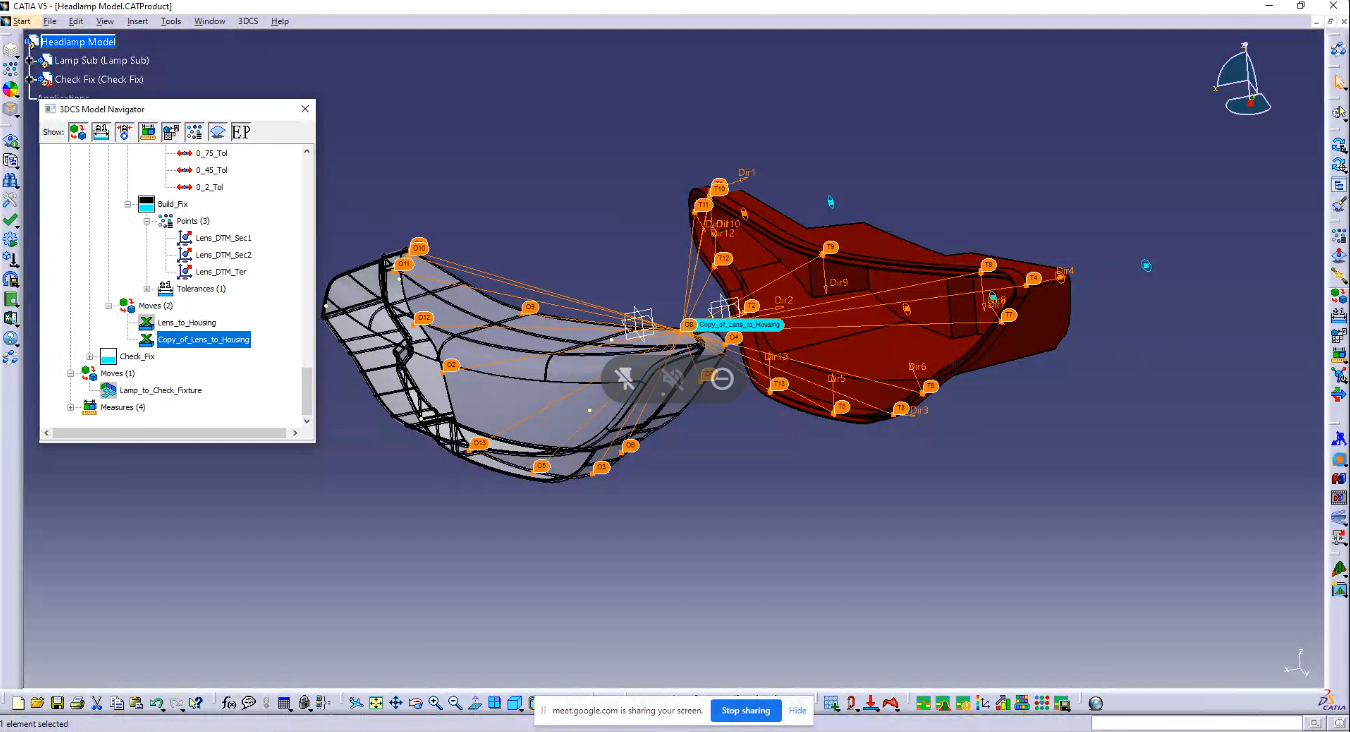The height and width of the screenshot is (732, 1350).
Task: Select Lens_to_Housing move in tree
Action: (186, 323)
